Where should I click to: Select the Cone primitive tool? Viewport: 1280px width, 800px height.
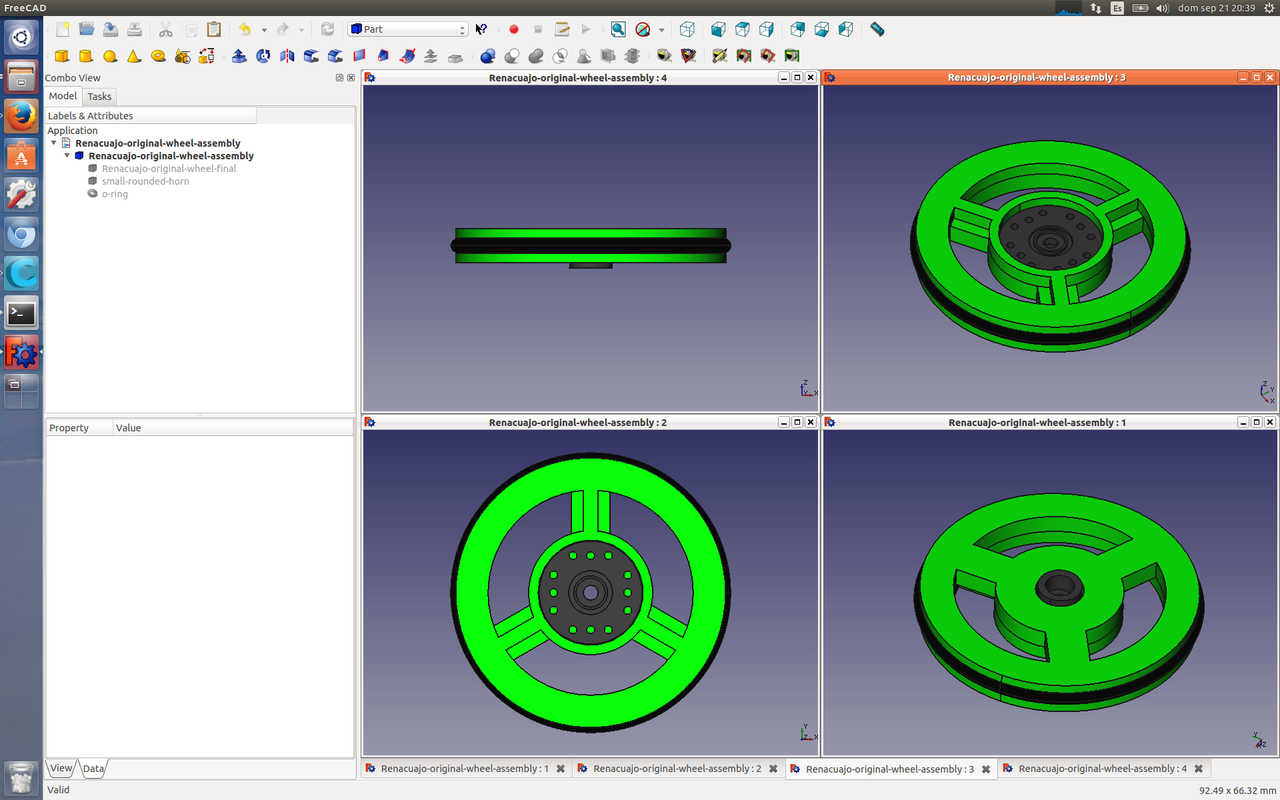(134, 56)
